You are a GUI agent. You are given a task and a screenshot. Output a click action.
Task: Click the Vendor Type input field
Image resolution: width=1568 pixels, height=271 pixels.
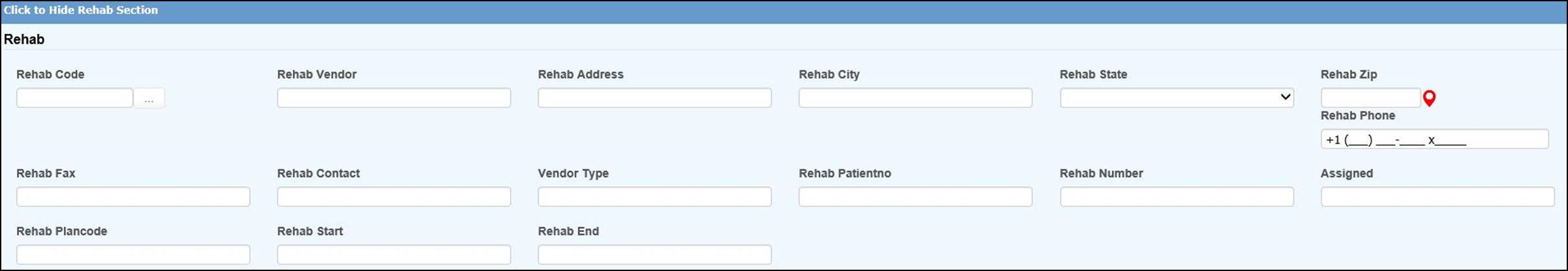click(654, 197)
